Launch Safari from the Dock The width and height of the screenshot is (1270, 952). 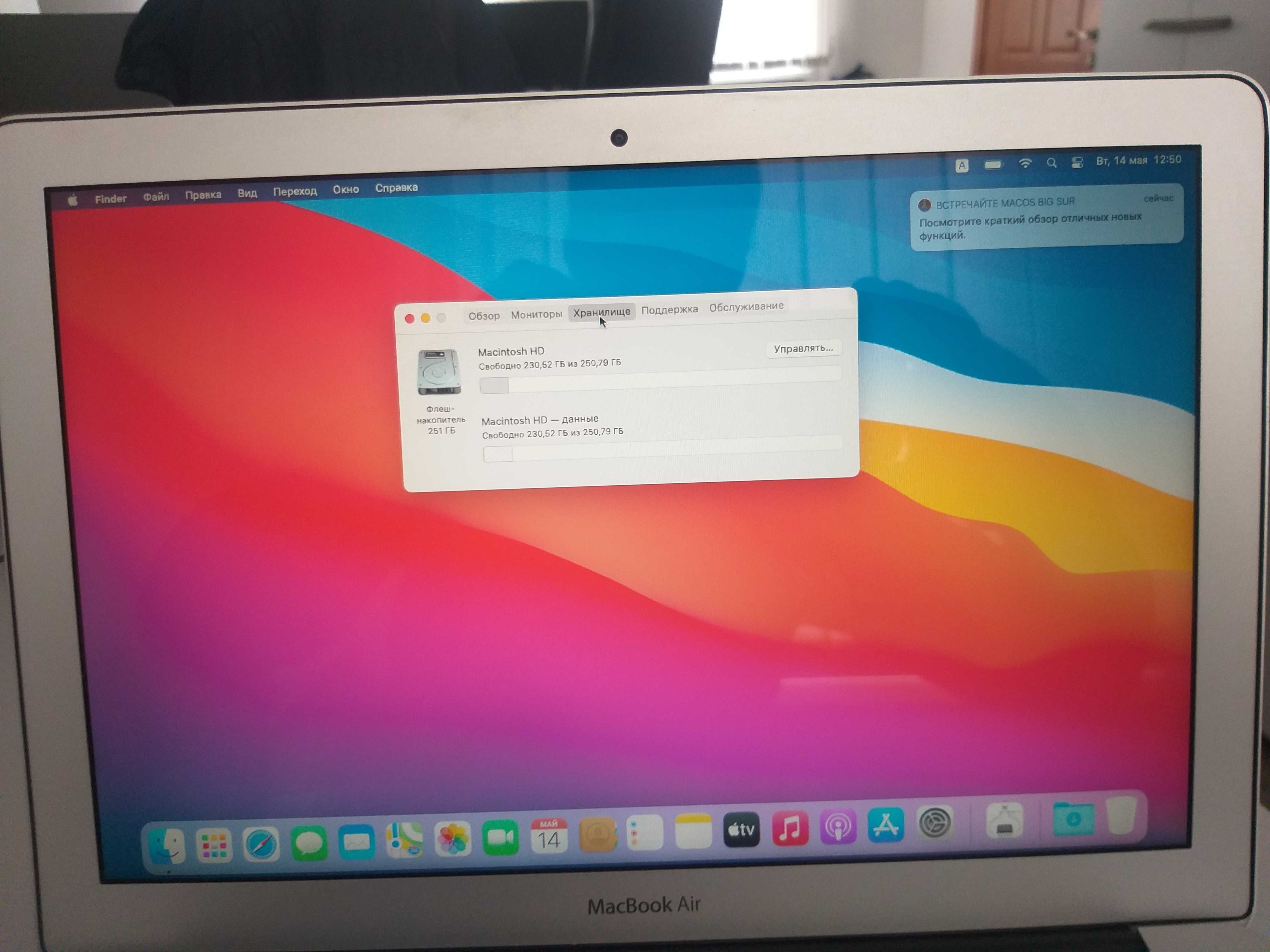[x=261, y=844]
